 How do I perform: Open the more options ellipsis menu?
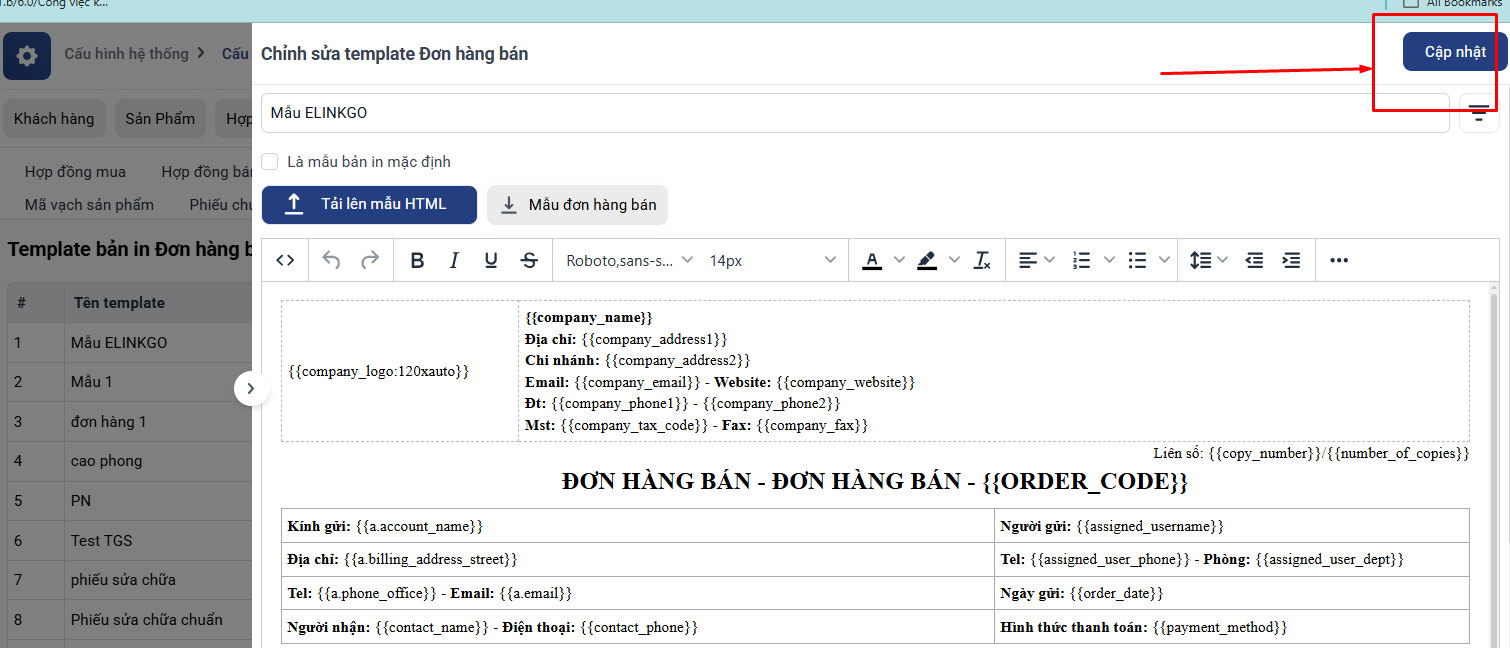pos(1339,260)
